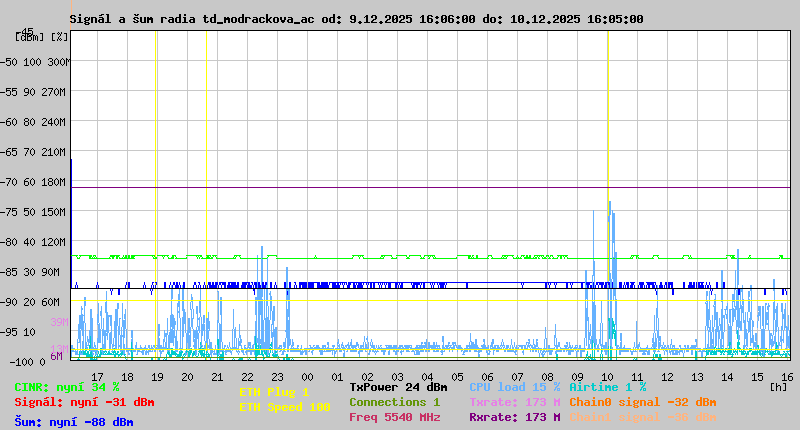Click hour '15' on the time axis
The image size is (800, 430).
click(x=757, y=377)
